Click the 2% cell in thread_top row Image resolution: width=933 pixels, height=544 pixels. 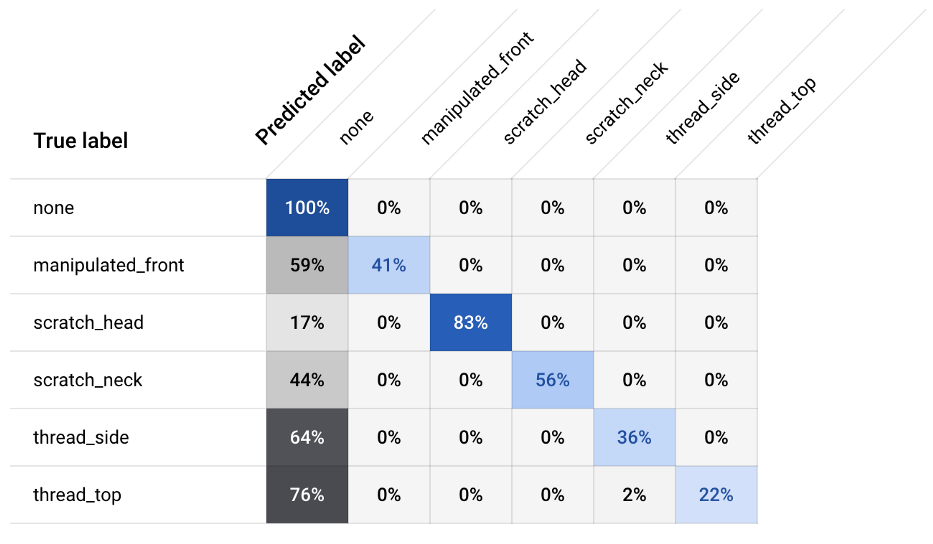coord(634,495)
